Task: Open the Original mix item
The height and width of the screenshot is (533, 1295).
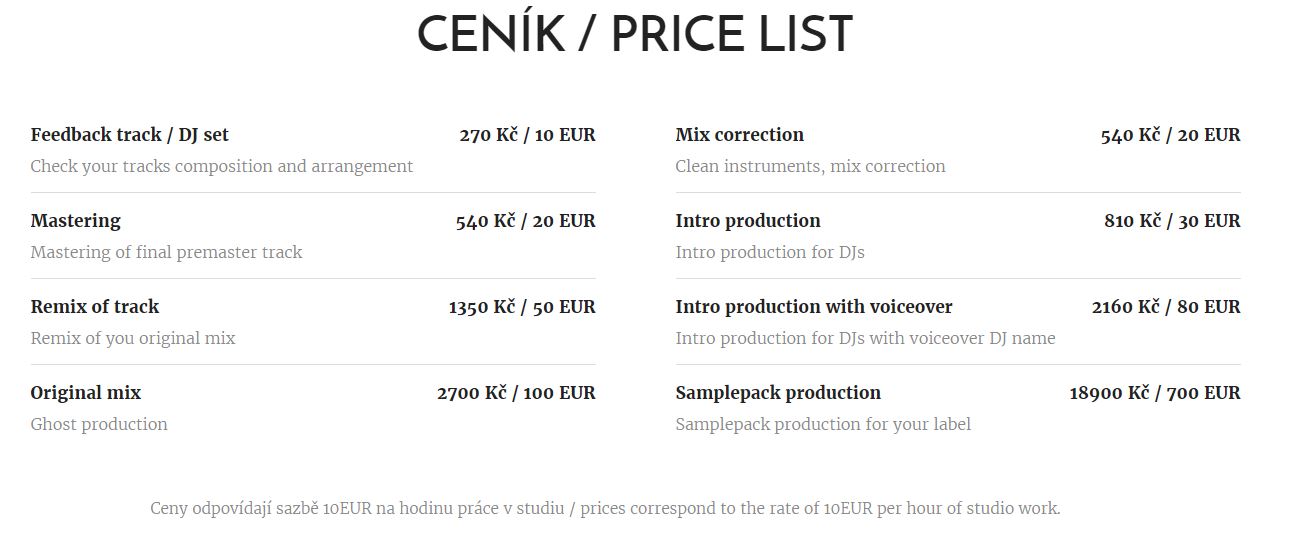Action: [x=86, y=393]
